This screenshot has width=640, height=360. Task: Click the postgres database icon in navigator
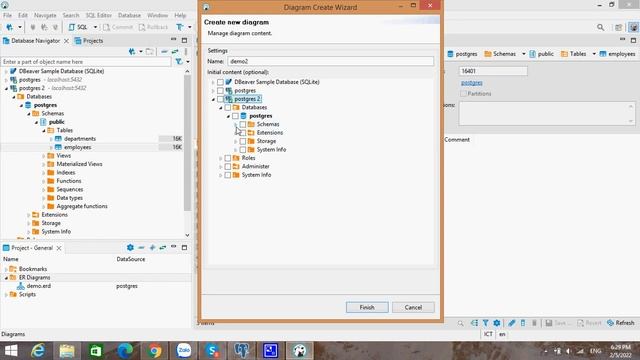tap(28, 105)
